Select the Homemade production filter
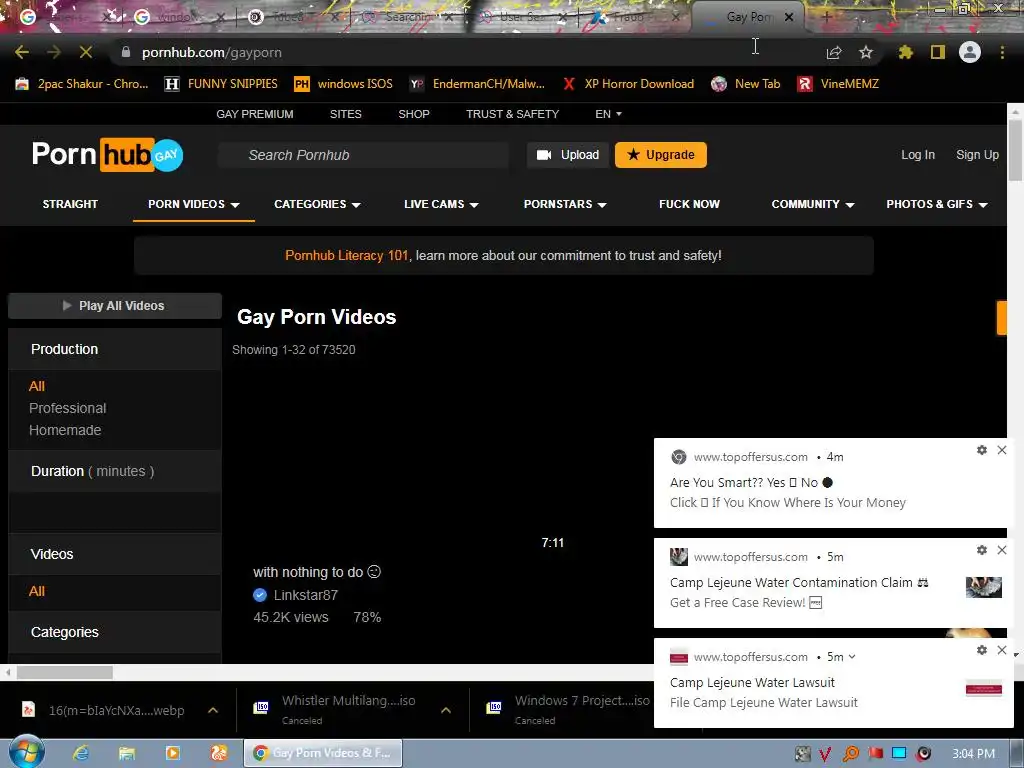This screenshot has height=768, width=1024. 65,430
